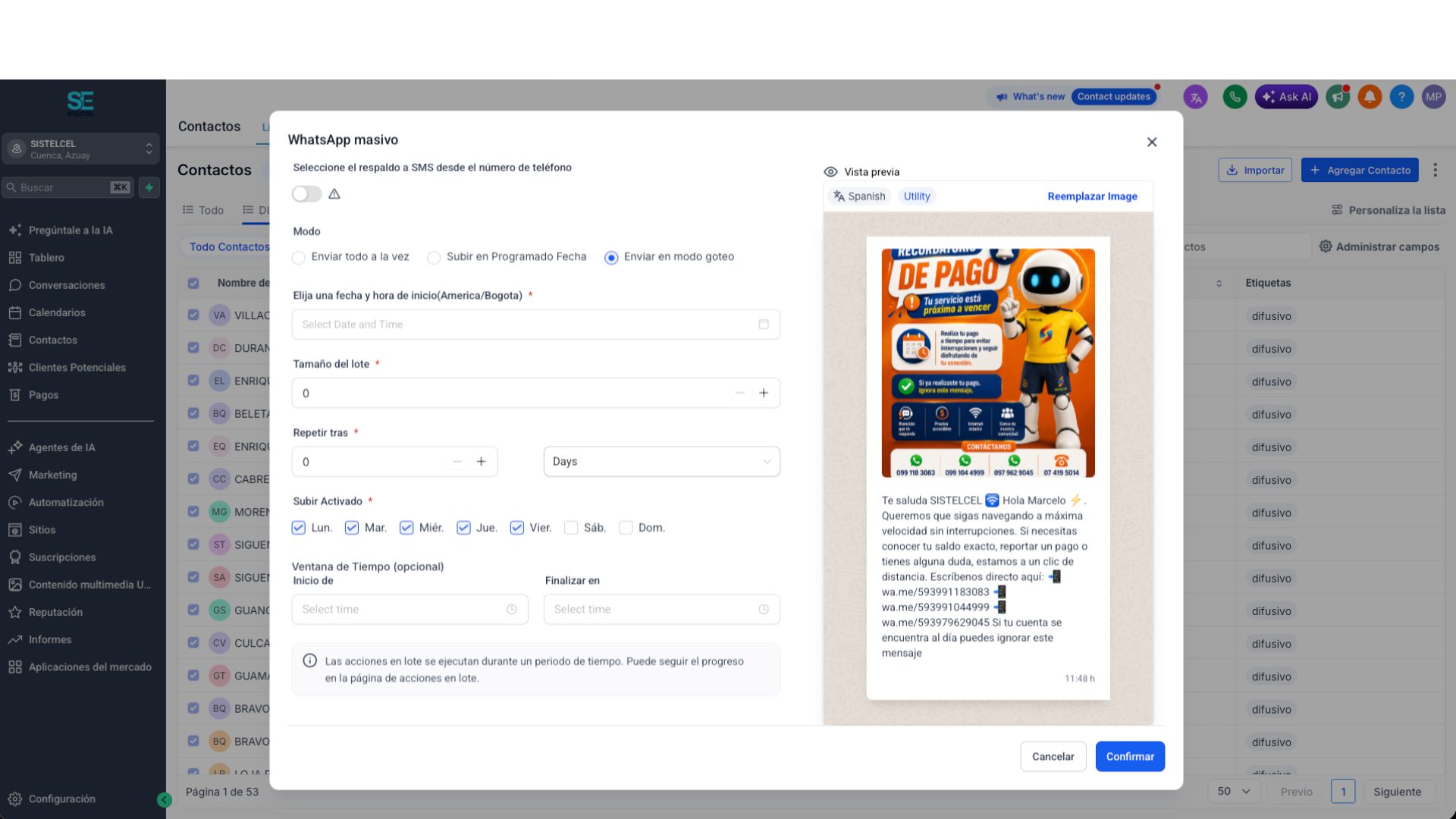Screen dimensions: 1456x819
Task: Open the Ask AI button
Action: point(1286,97)
